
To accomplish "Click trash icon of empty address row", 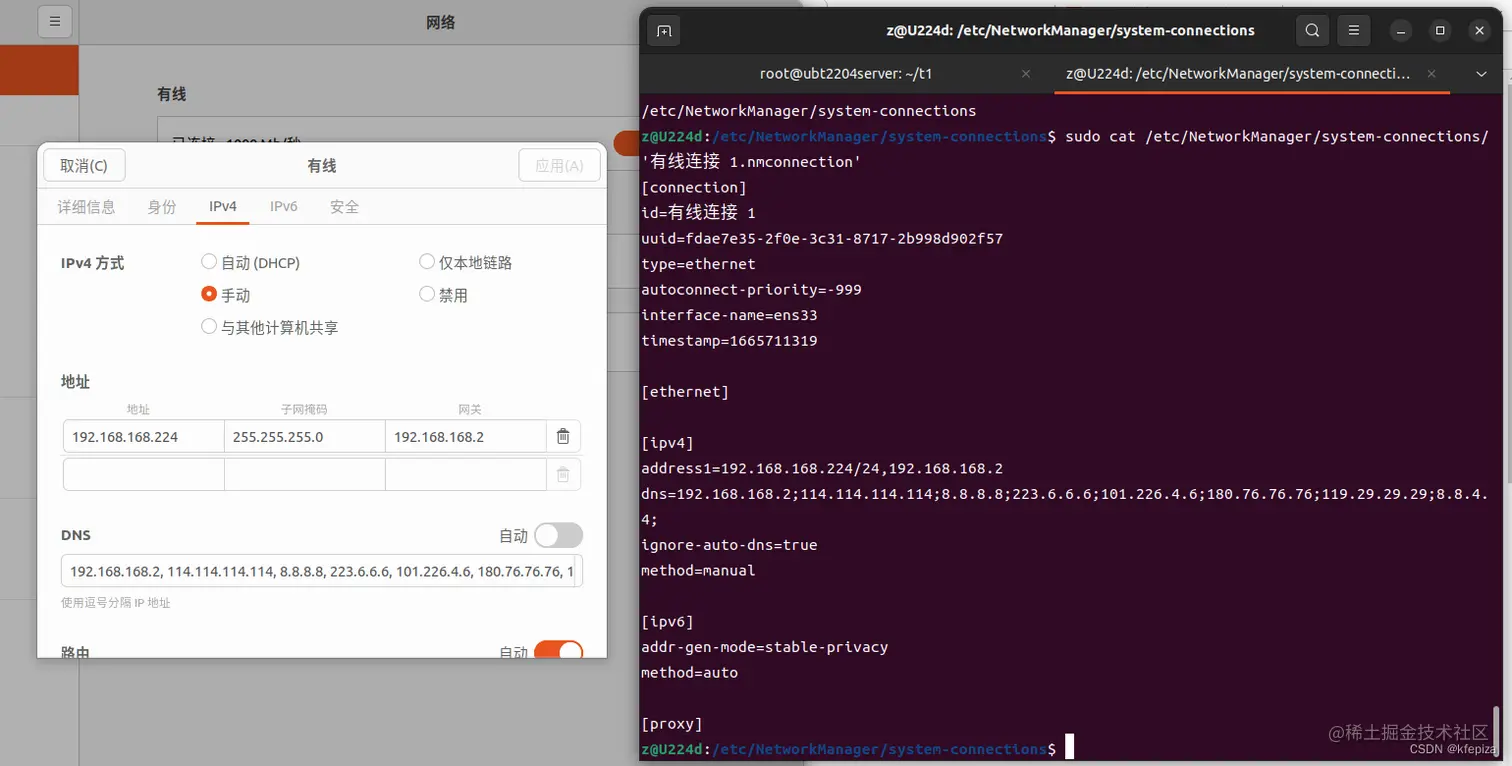I will [563, 475].
